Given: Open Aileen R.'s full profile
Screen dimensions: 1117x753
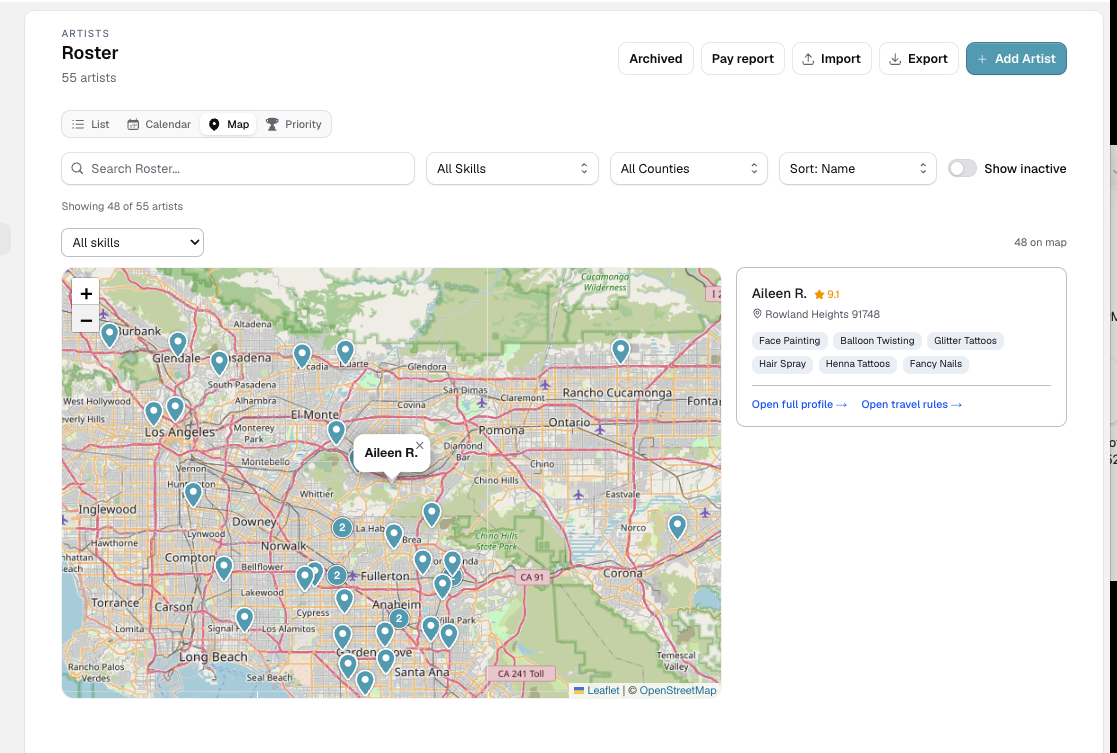Looking at the screenshot, I should tap(799, 404).
